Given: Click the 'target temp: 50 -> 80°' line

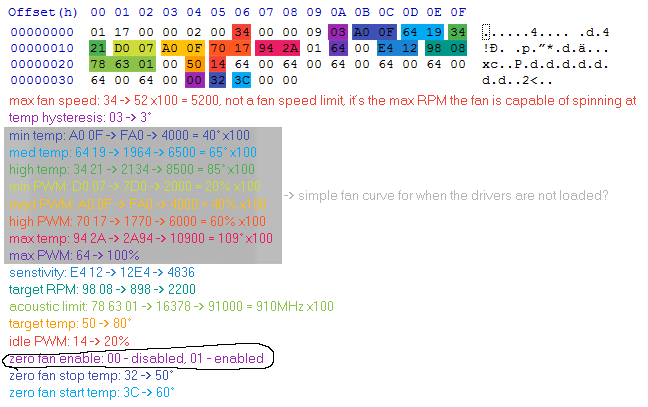Looking at the screenshot, I should coord(70,324).
